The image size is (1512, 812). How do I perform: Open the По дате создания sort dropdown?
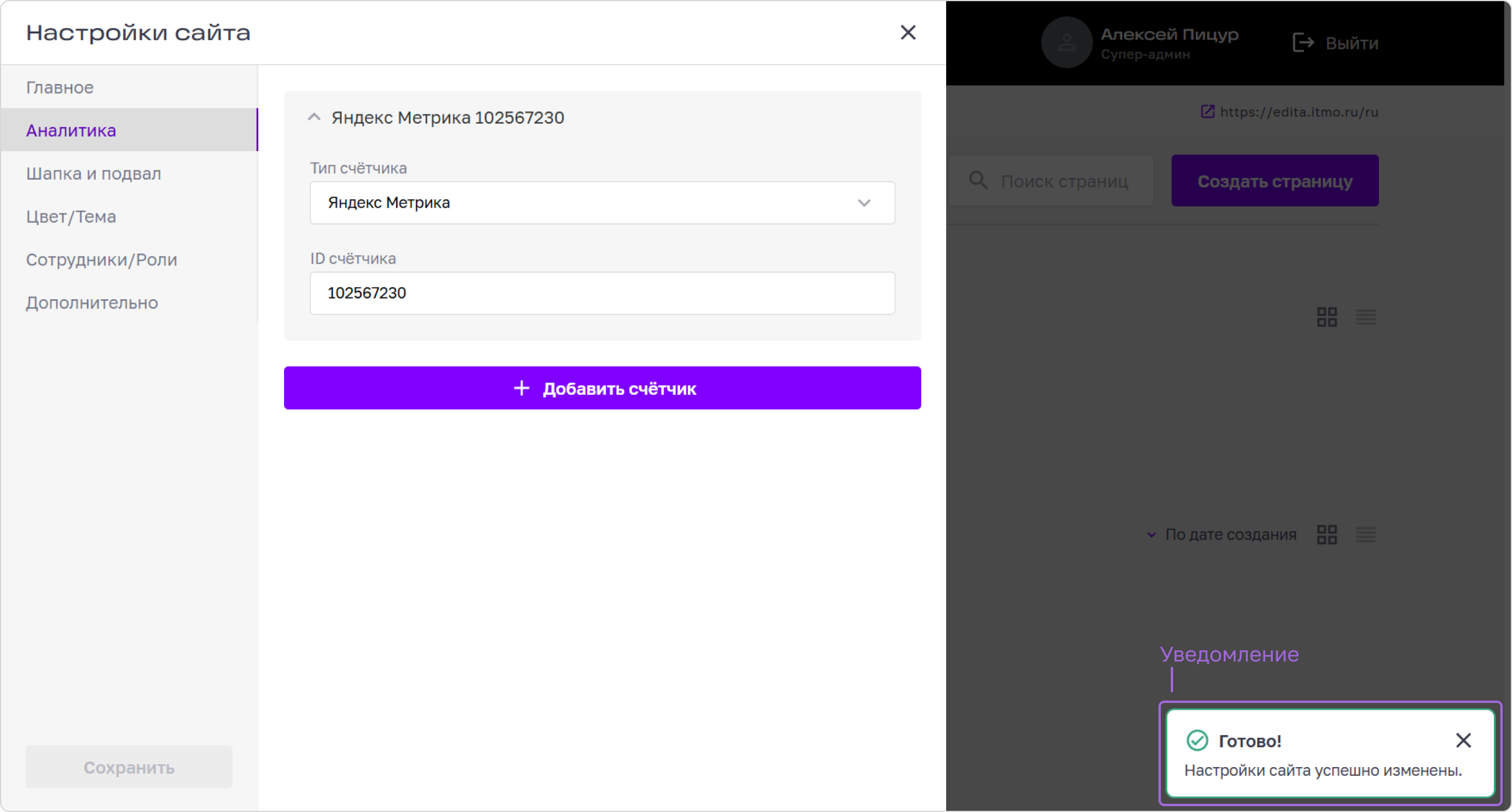(x=1221, y=534)
